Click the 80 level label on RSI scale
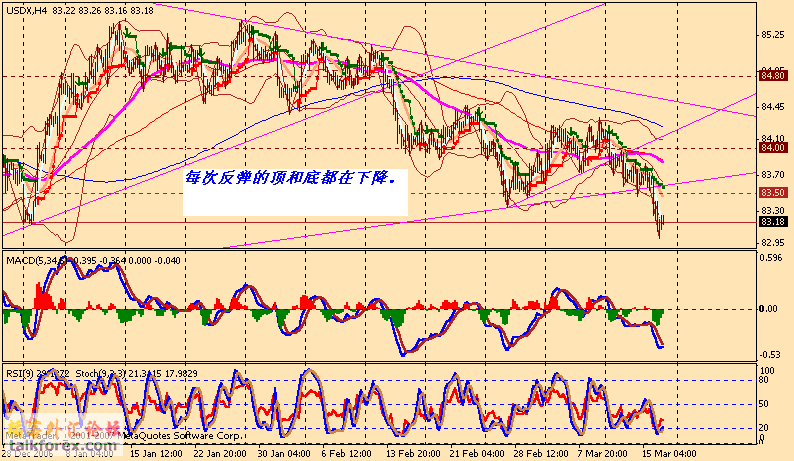 click(764, 380)
